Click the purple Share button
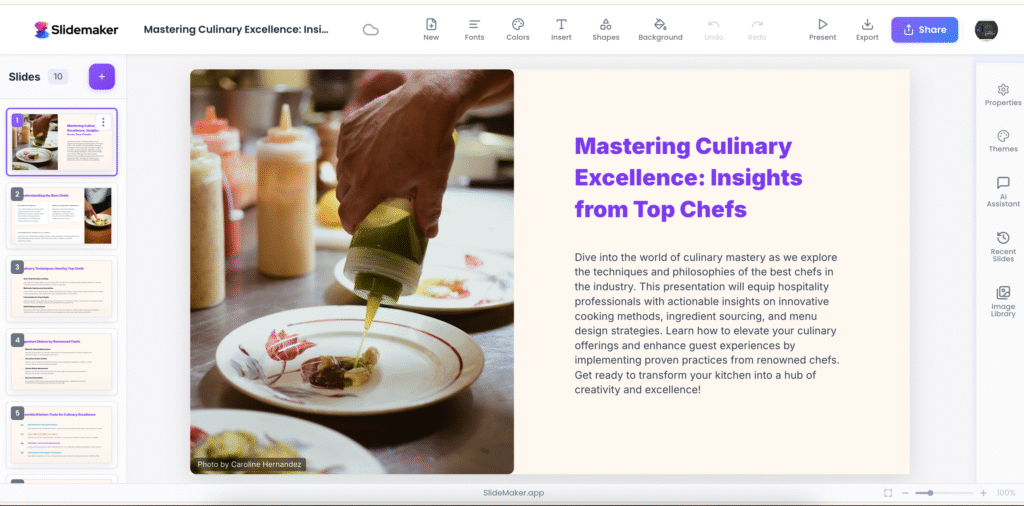Image resolution: width=1024 pixels, height=506 pixels. (924, 30)
